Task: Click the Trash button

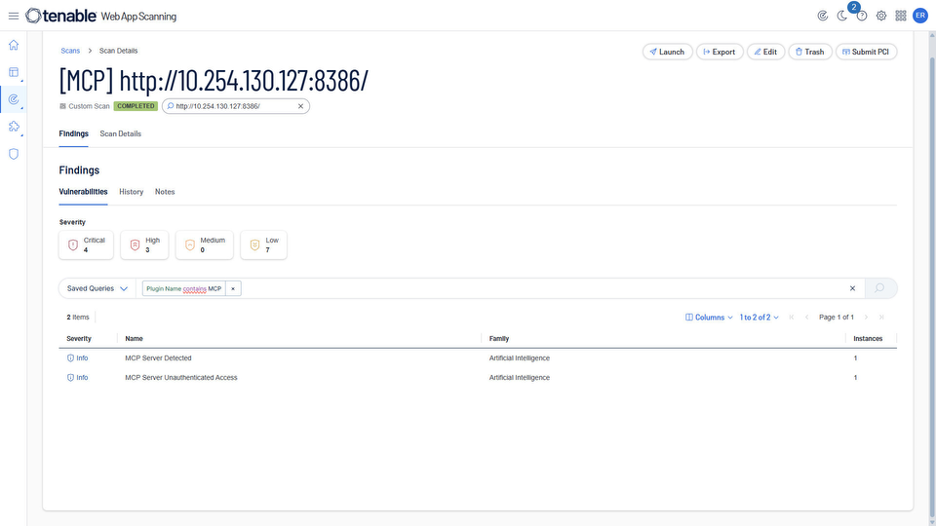Action: click(x=810, y=52)
